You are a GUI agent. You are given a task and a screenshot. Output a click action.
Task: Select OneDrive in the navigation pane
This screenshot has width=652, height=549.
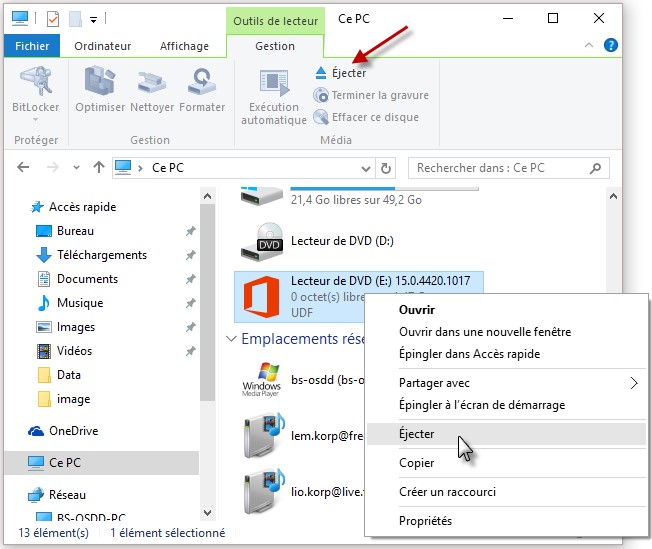[x=74, y=430]
